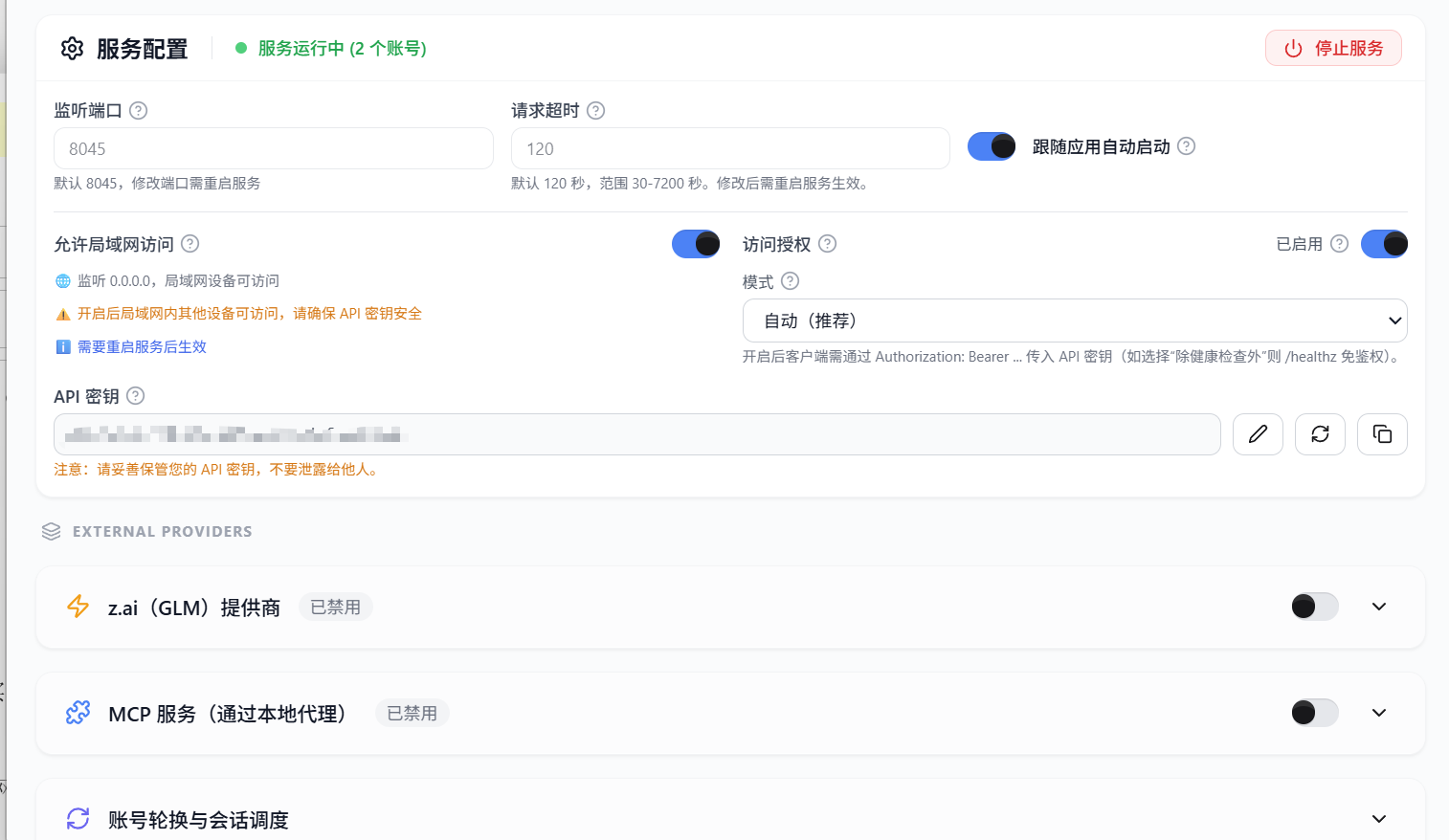
Task: Click the help icon beside API 密钥
Action: (136, 396)
